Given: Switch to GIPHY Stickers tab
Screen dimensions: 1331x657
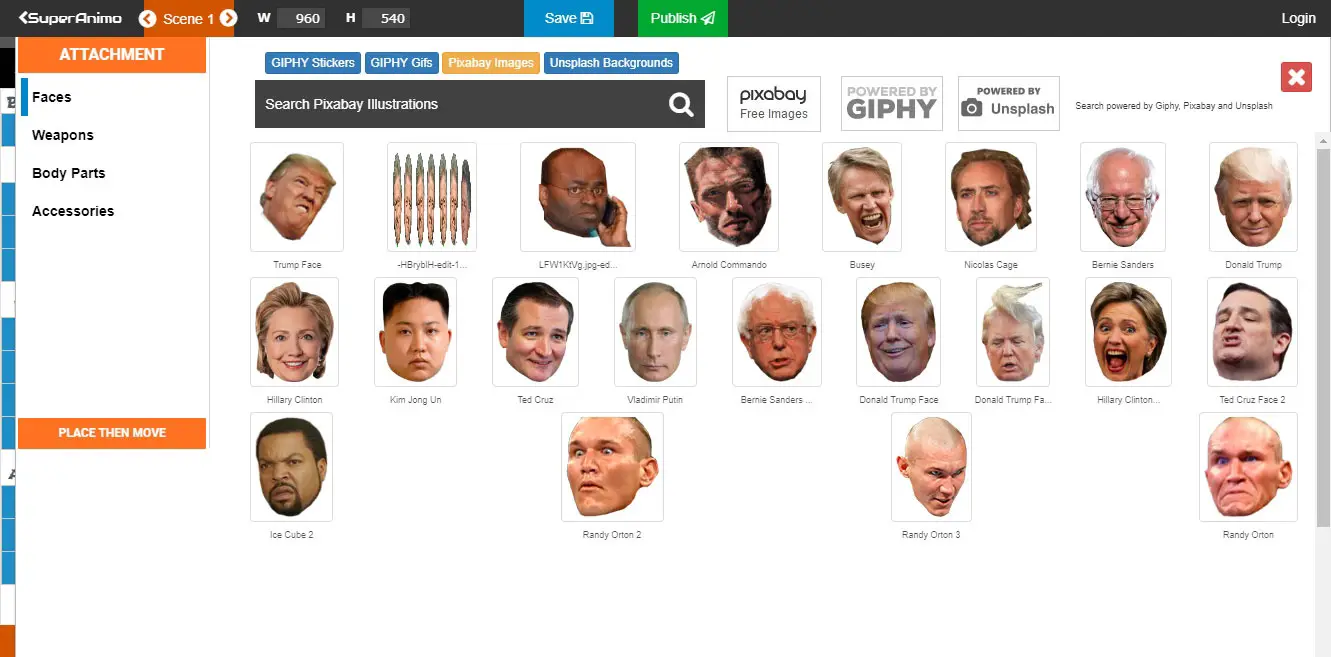Looking at the screenshot, I should pos(313,63).
